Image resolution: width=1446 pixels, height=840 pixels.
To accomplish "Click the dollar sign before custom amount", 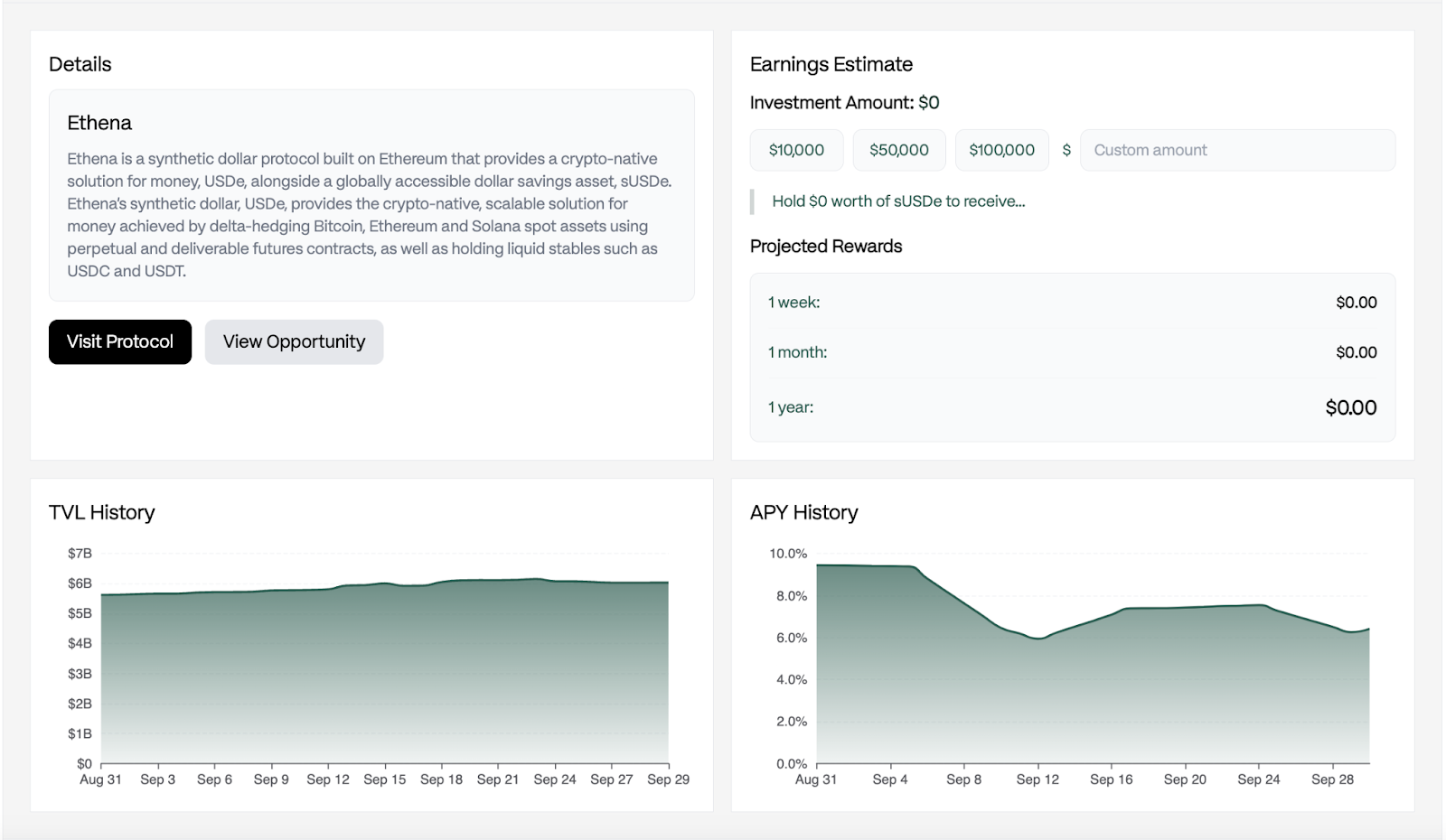I will point(1067,150).
